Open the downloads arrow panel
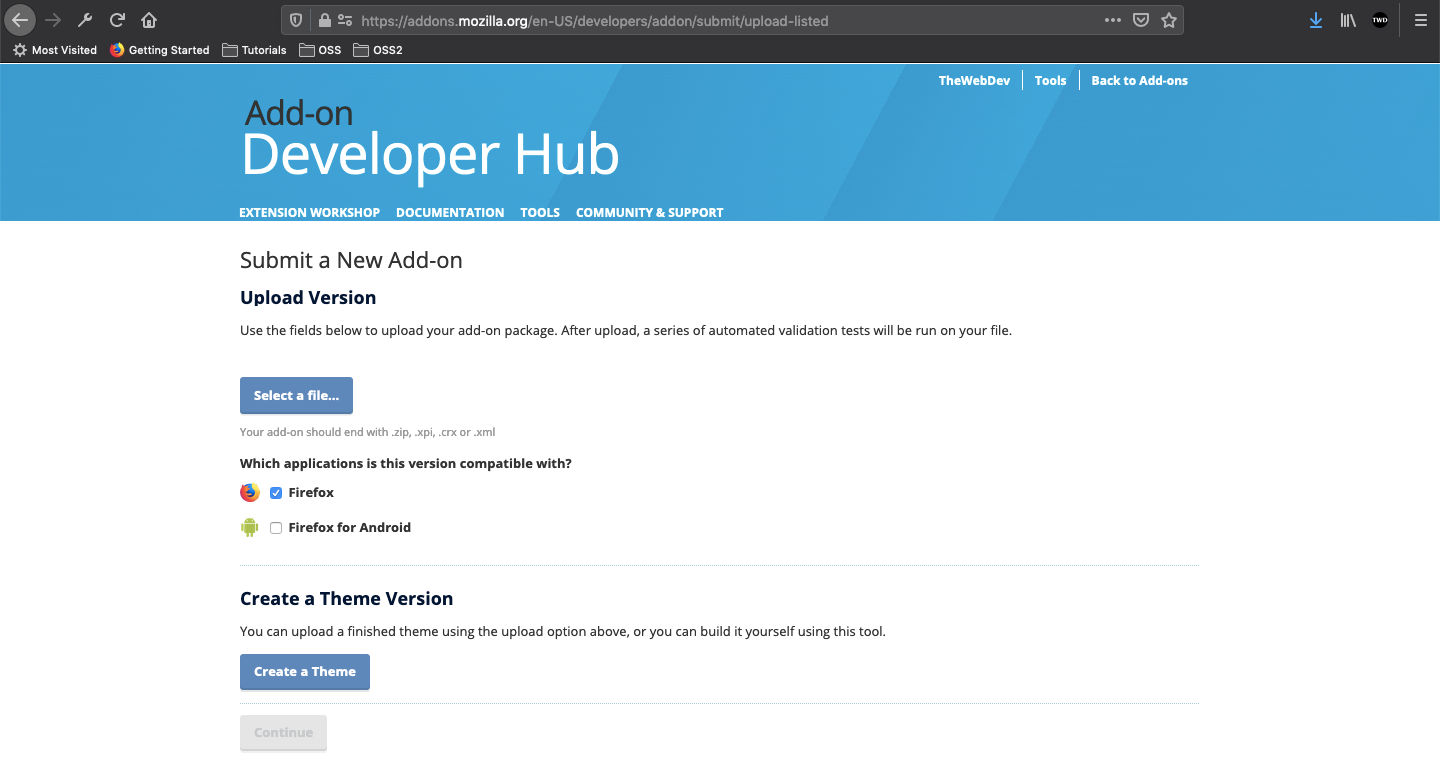 pos(1316,20)
